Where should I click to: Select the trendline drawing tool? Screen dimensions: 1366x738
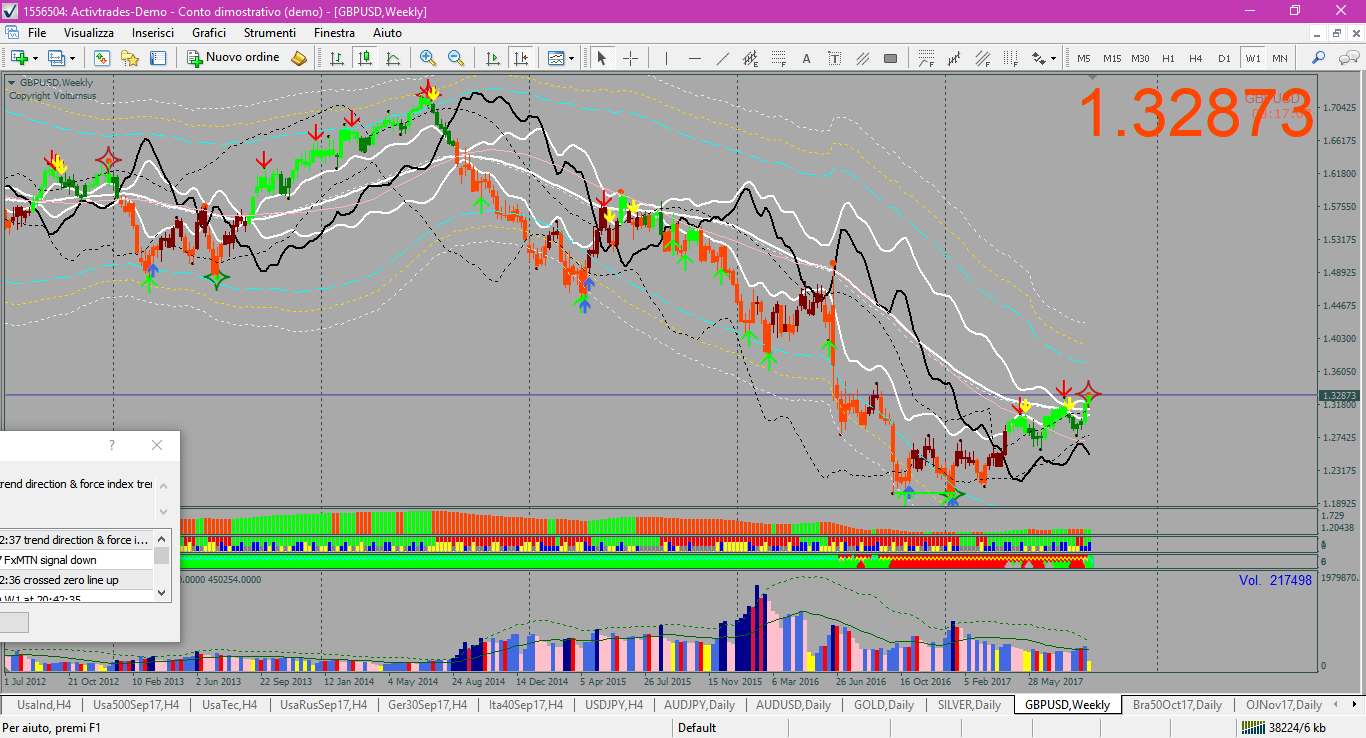[723, 58]
